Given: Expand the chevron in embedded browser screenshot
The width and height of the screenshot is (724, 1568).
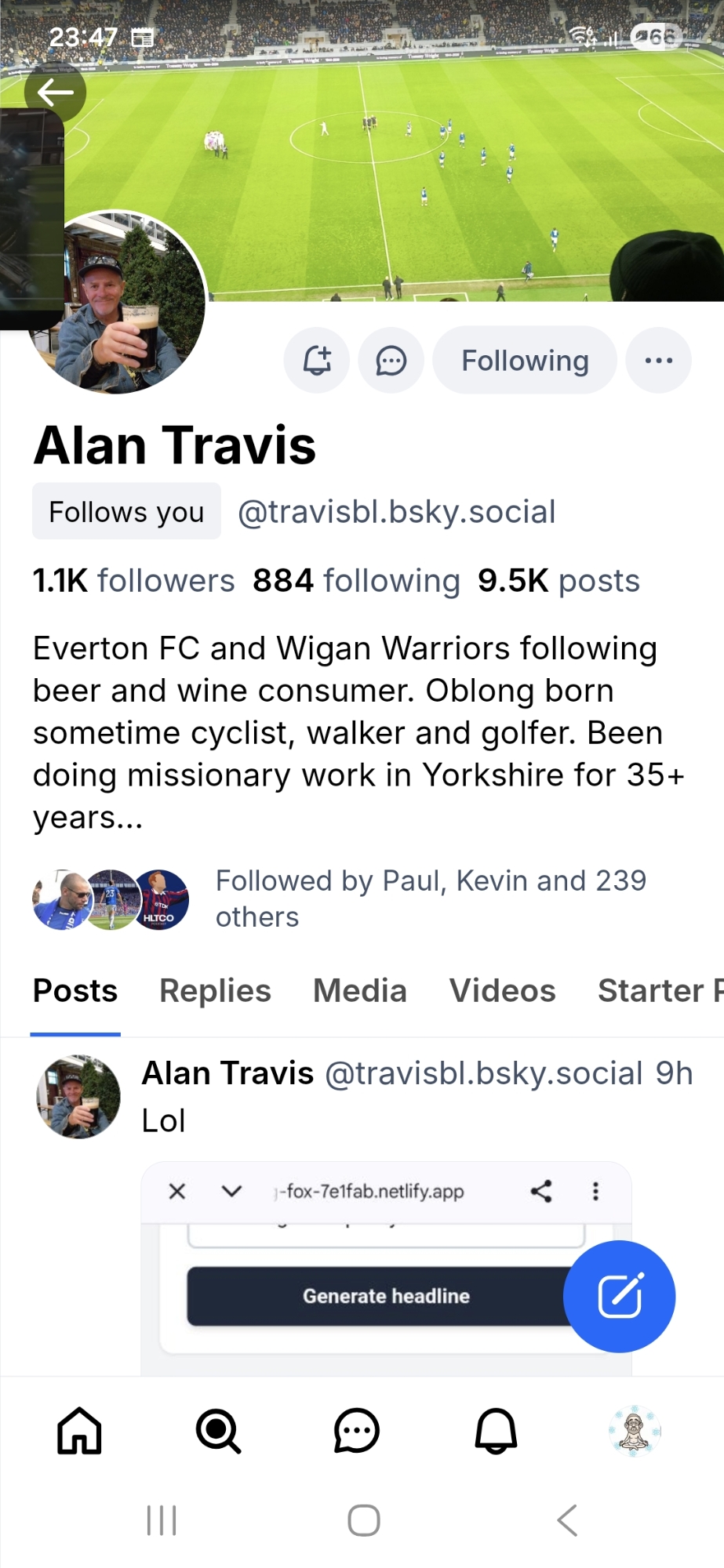Looking at the screenshot, I should click(x=231, y=1192).
